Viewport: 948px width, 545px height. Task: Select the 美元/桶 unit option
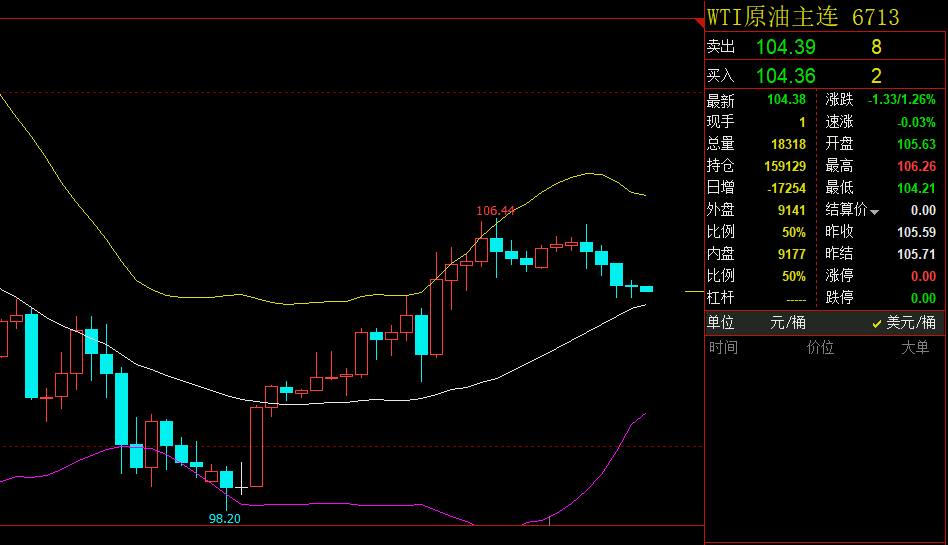pos(904,323)
